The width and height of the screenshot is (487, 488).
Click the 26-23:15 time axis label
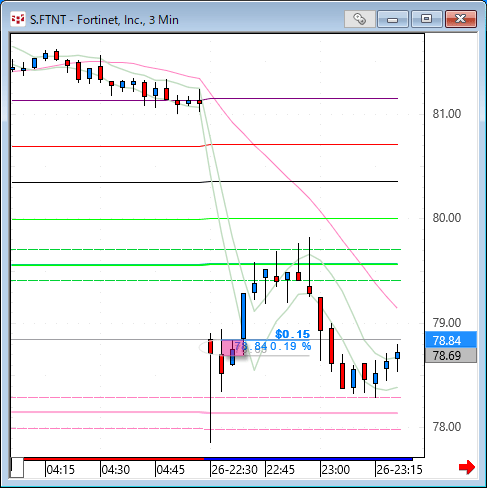pyautogui.click(x=399, y=470)
